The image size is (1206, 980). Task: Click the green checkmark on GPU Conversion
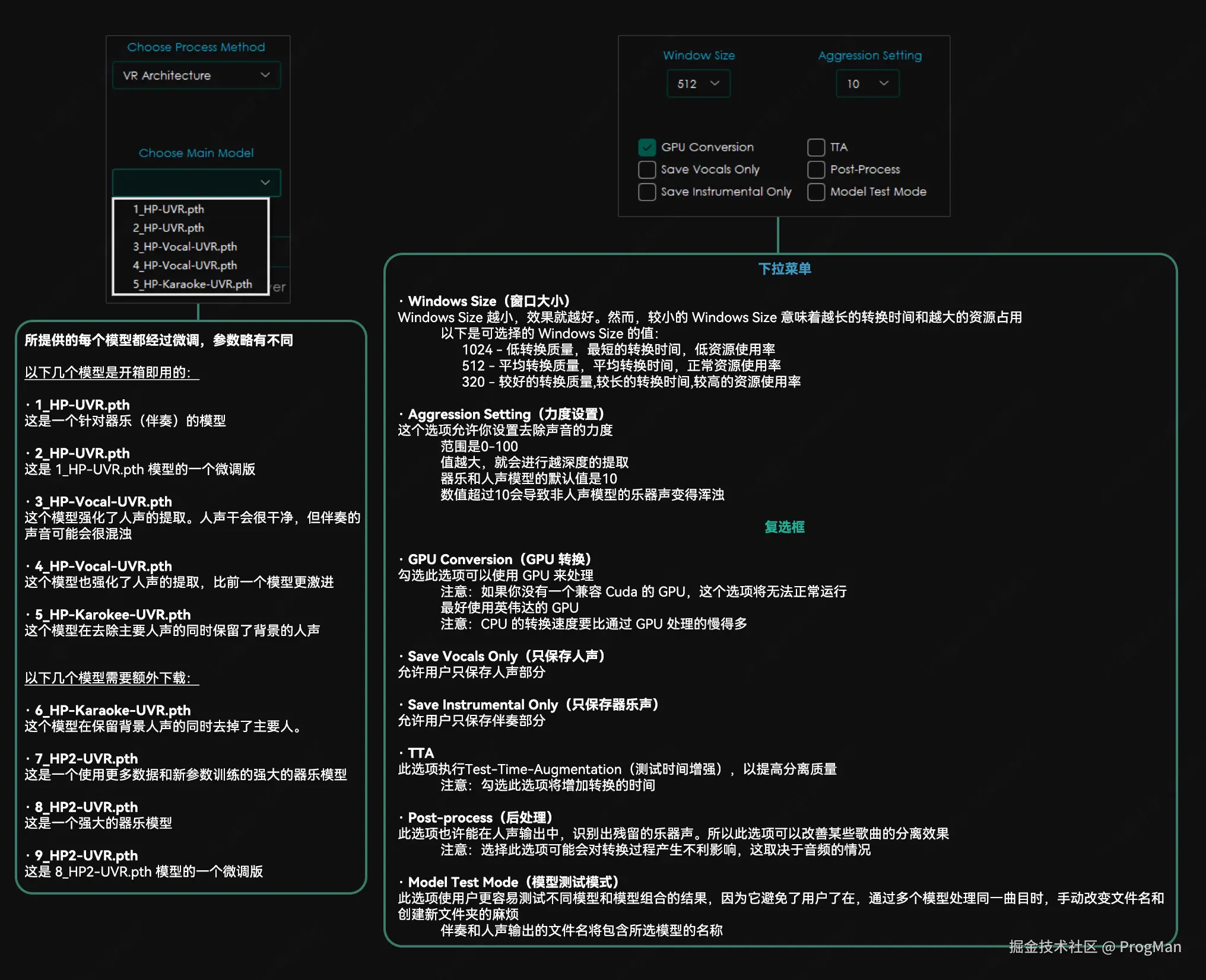point(647,147)
